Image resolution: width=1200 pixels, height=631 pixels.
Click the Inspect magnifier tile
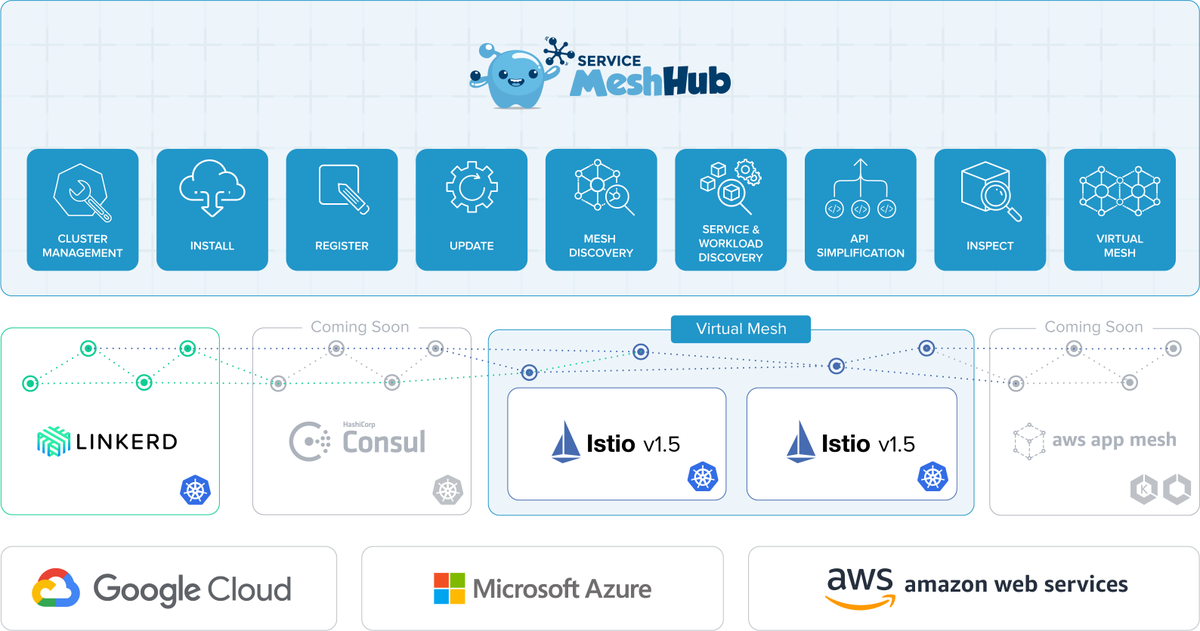pos(990,210)
